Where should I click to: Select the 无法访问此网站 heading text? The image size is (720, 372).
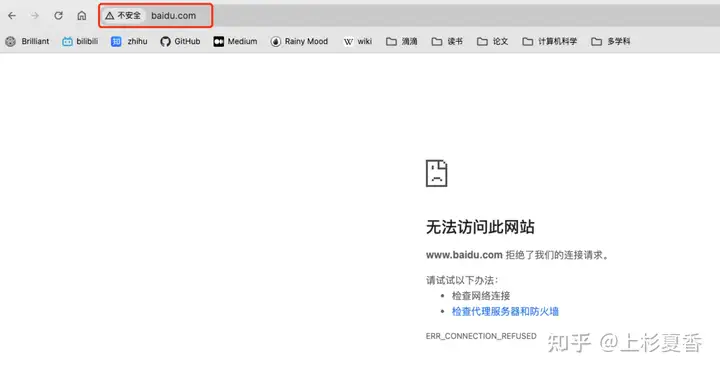[x=480, y=227]
